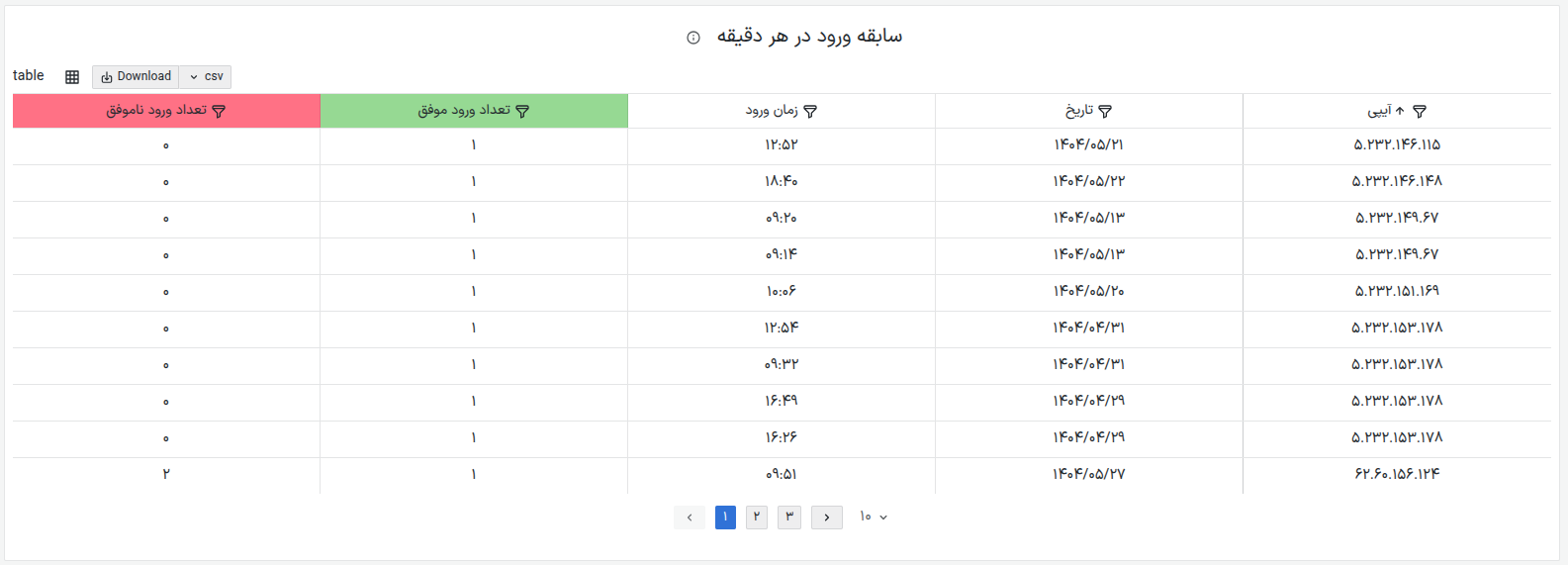Open the csv format dropdown
This screenshot has height=565, width=1568.
(x=206, y=77)
